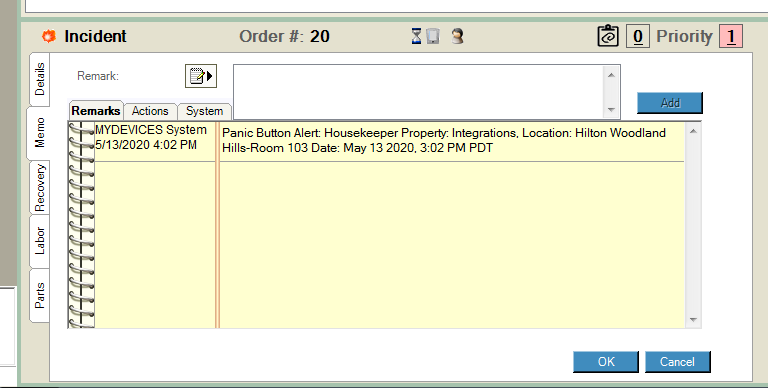
Task: Click the mobile device icon
Action: (433, 36)
